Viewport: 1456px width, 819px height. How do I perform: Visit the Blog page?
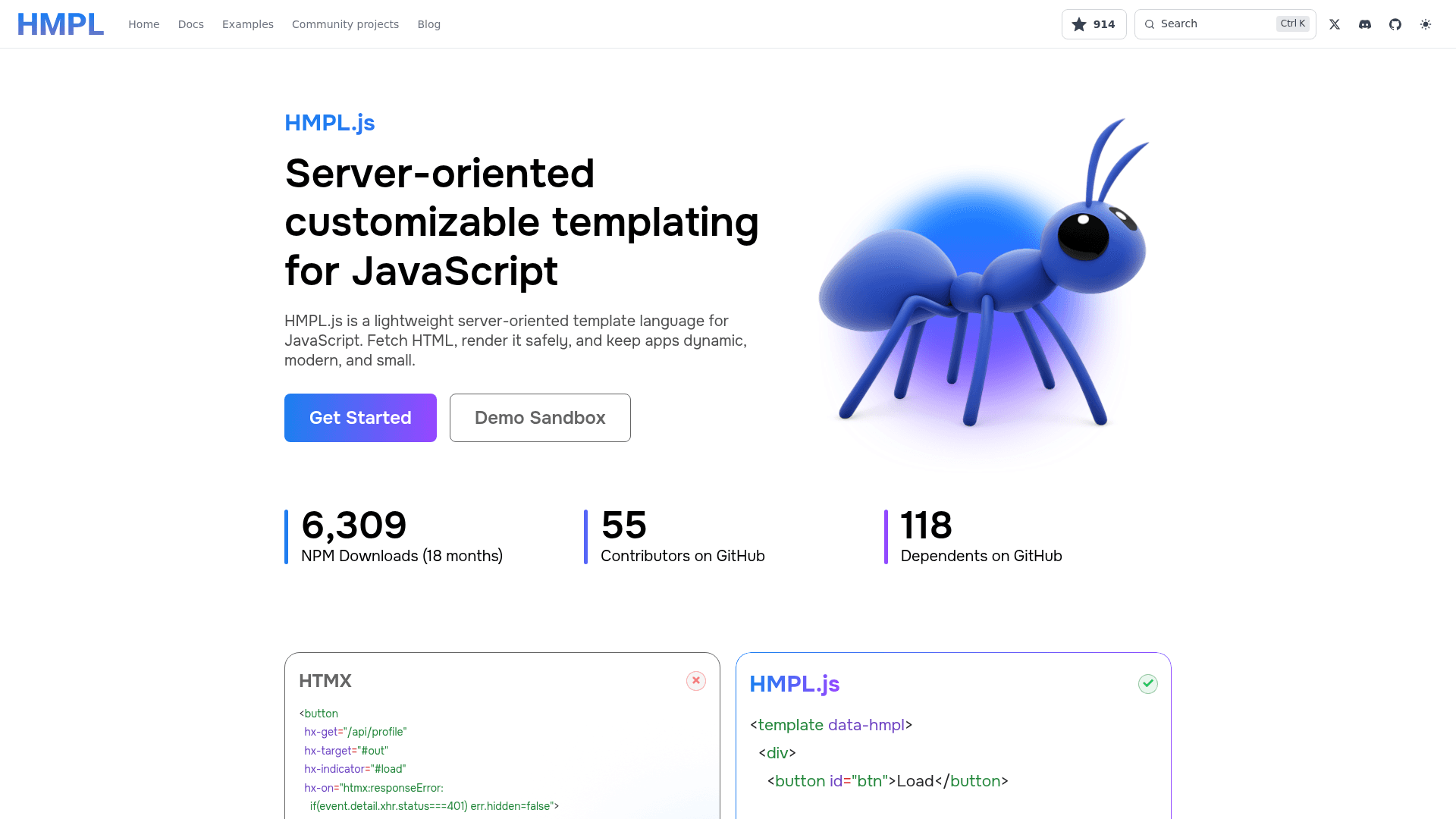[428, 24]
